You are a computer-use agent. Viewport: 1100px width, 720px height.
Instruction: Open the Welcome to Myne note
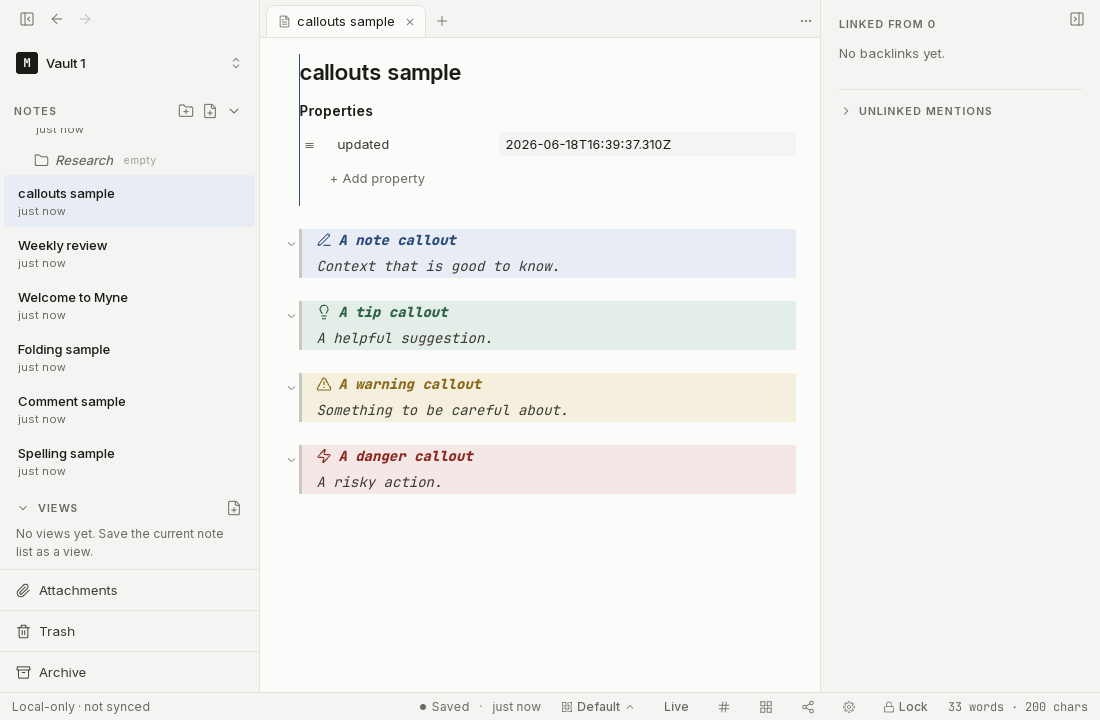click(x=129, y=305)
